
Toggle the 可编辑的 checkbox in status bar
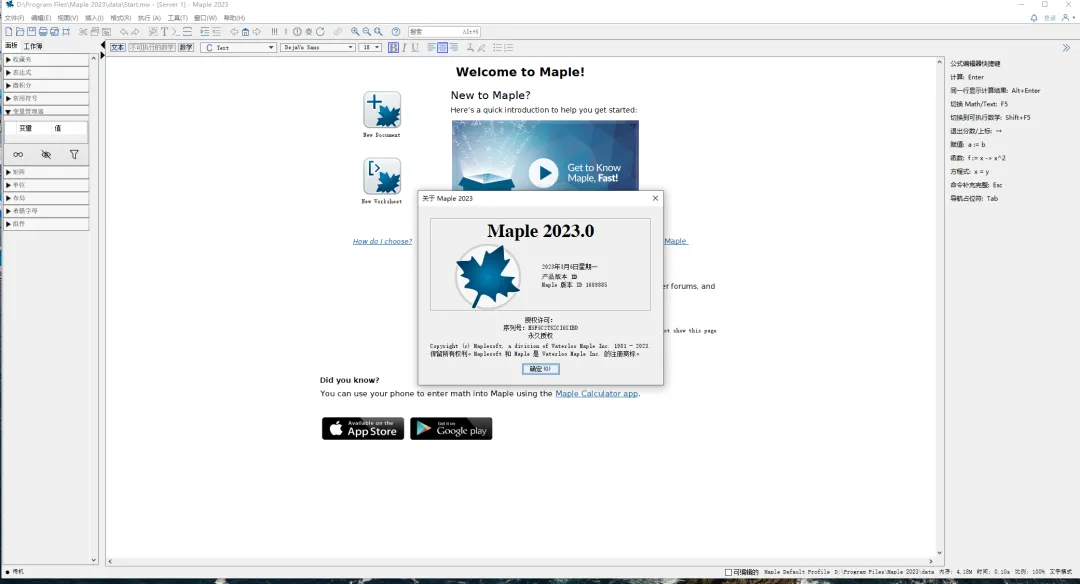tap(729, 572)
